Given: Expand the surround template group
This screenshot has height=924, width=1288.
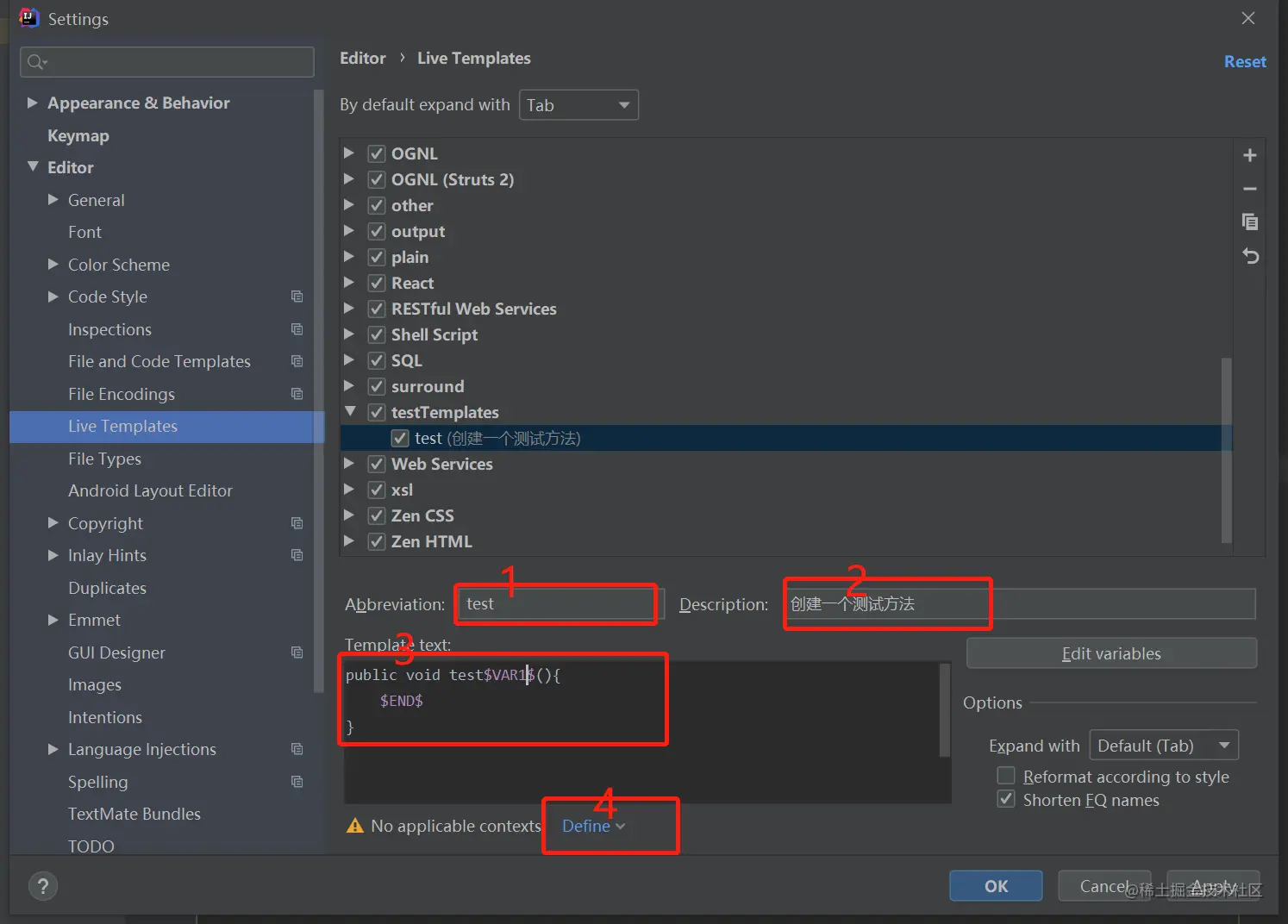Looking at the screenshot, I should (349, 385).
